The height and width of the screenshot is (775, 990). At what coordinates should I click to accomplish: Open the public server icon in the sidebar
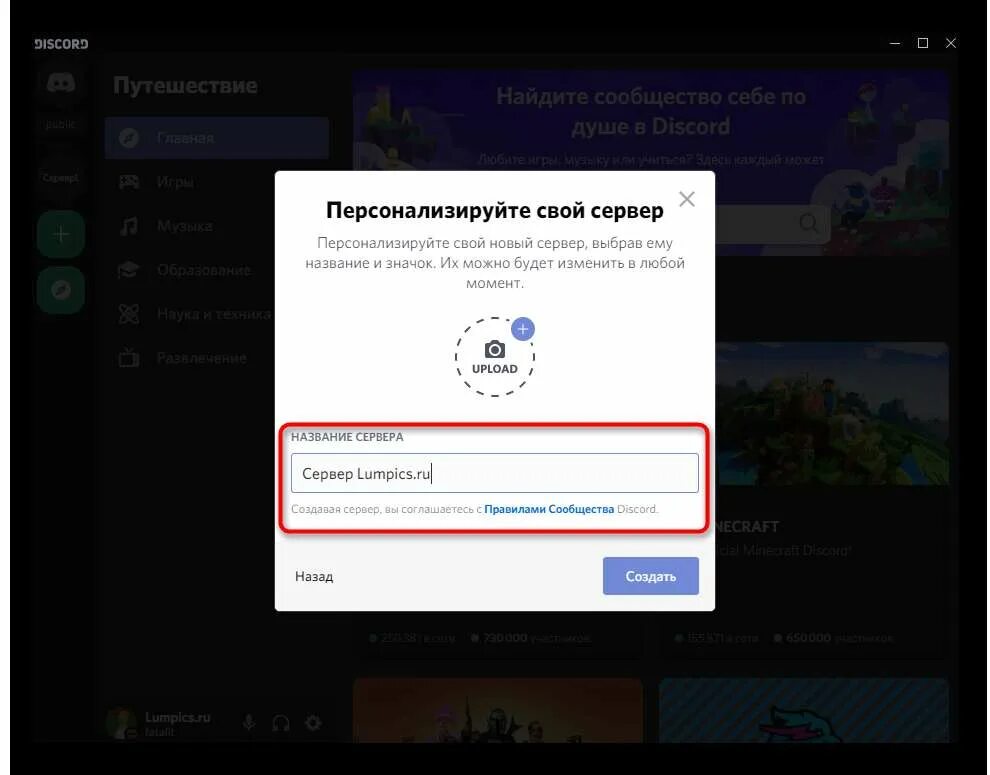(61, 124)
